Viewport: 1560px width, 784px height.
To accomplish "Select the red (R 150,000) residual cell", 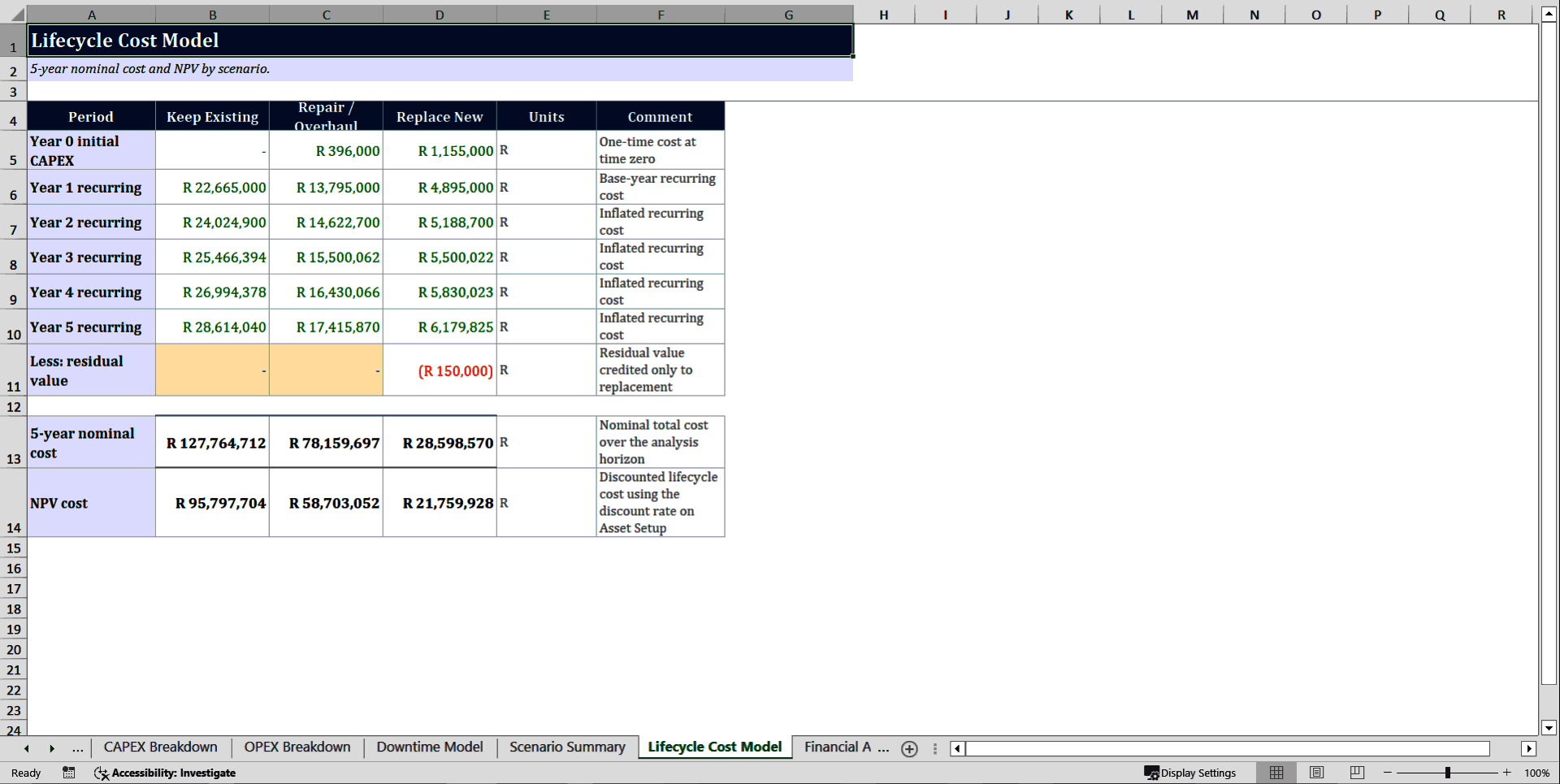I will coord(440,370).
